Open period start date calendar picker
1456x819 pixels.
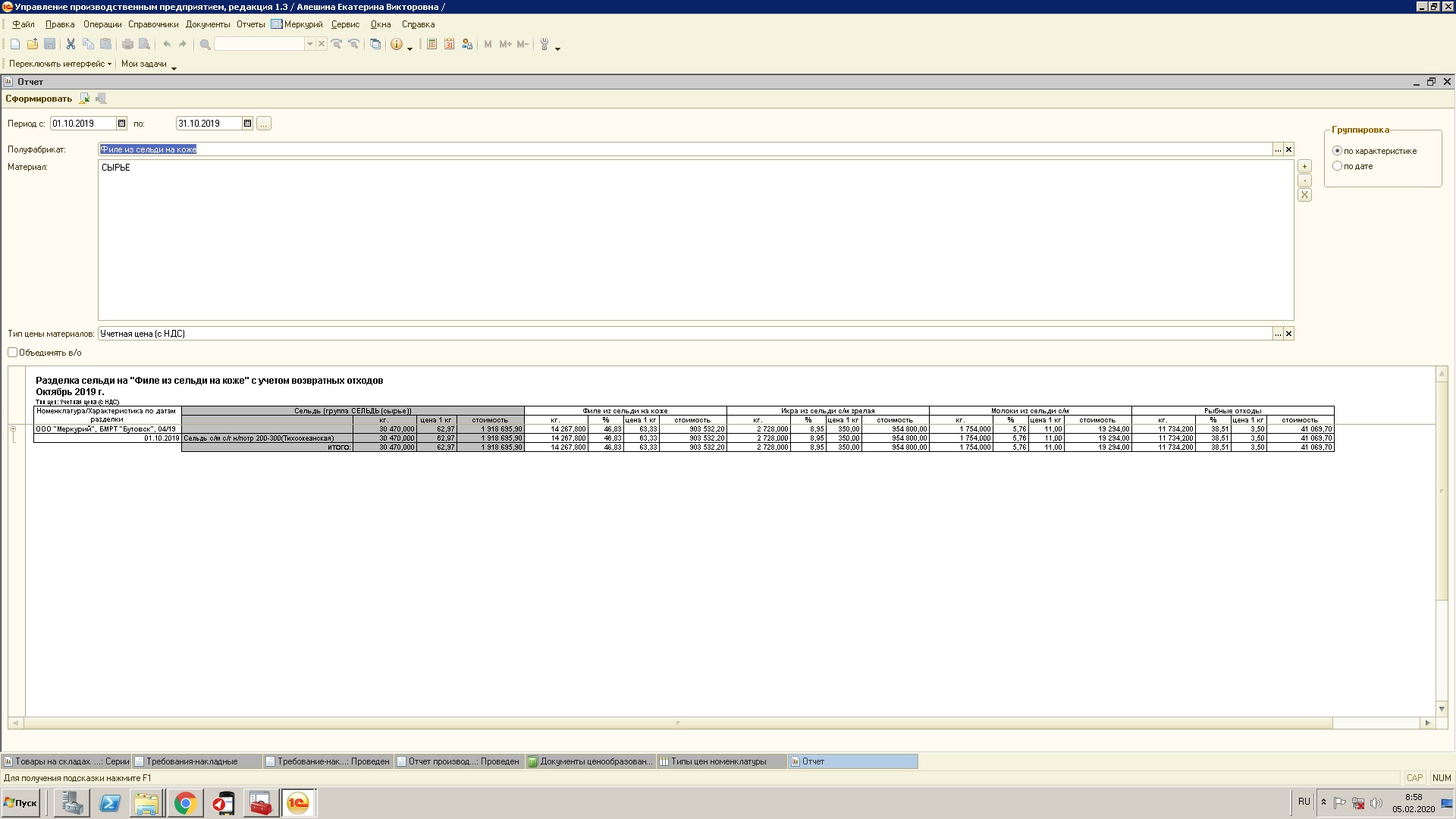pos(121,124)
